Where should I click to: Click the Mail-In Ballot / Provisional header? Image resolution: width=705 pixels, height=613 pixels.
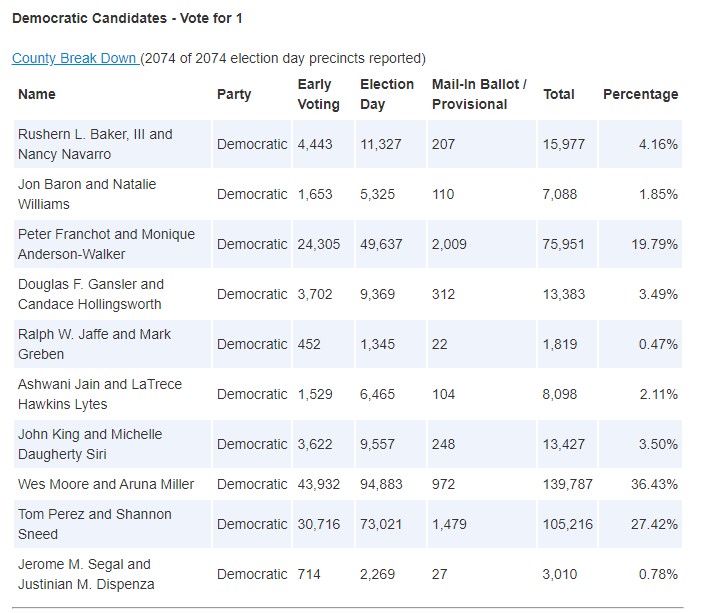click(x=479, y=94)
